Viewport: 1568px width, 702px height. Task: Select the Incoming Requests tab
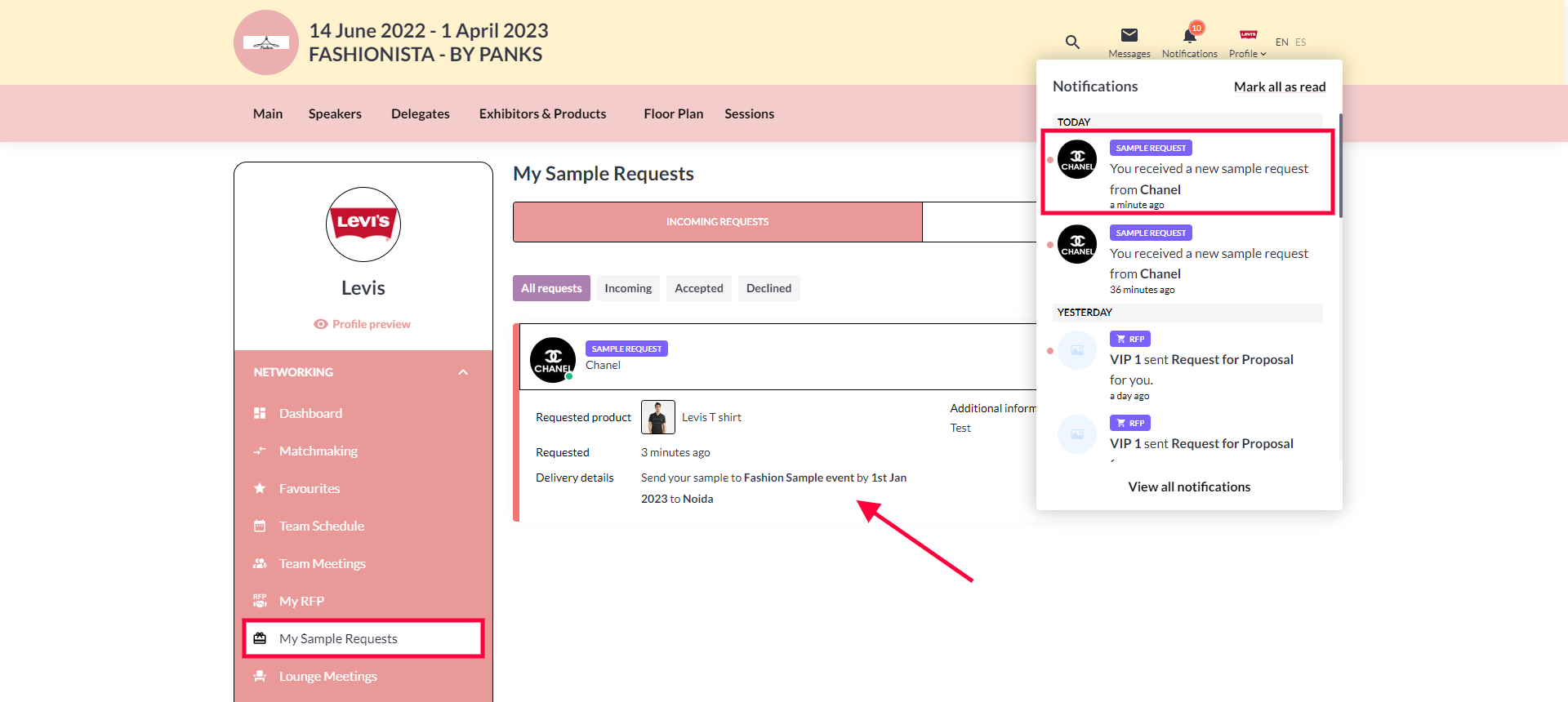(x=717, y=222)
